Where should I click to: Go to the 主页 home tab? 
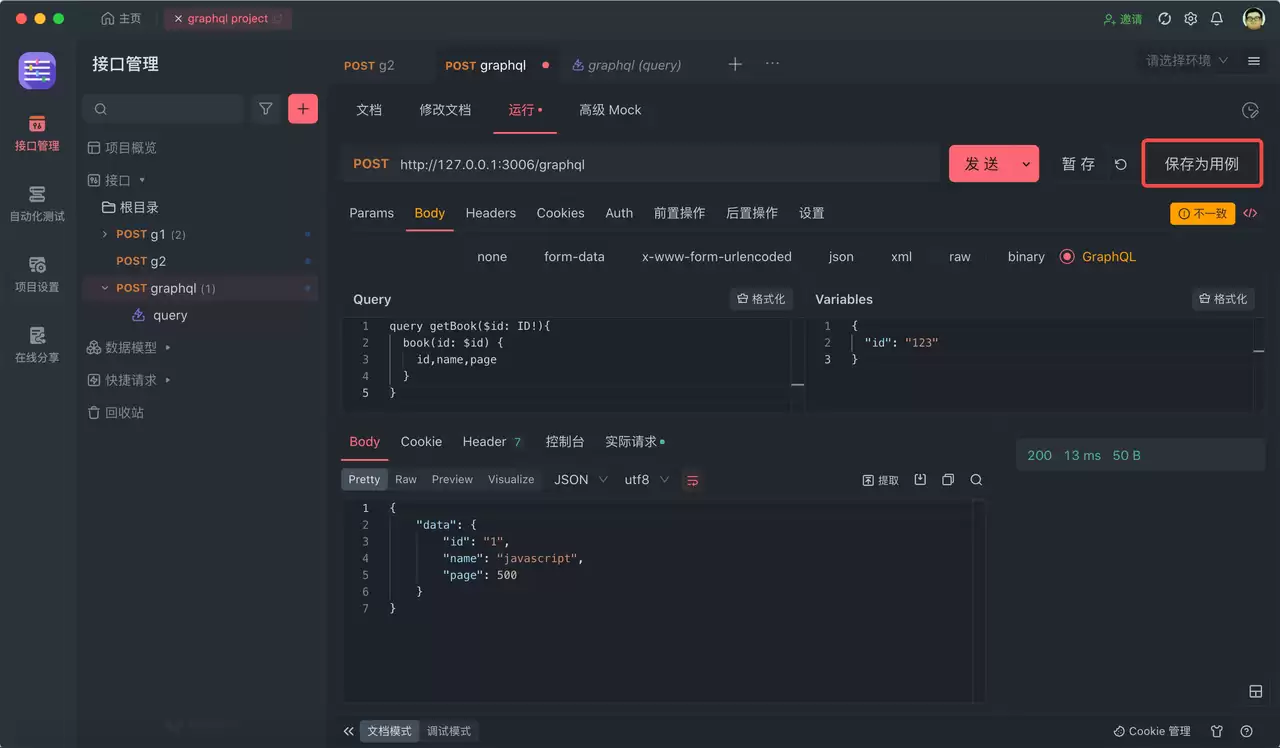[121, 19]
